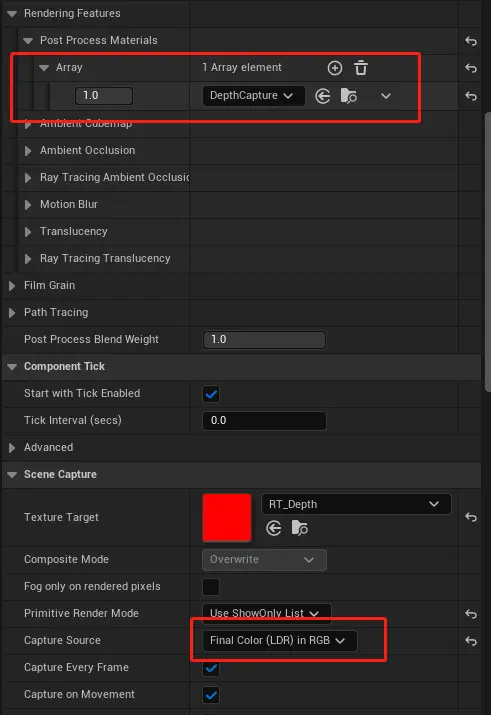The height and width of the screenshot is (715, 491).
Task: Reset Primitive Render Mode to default
Action: pos(471,614)
